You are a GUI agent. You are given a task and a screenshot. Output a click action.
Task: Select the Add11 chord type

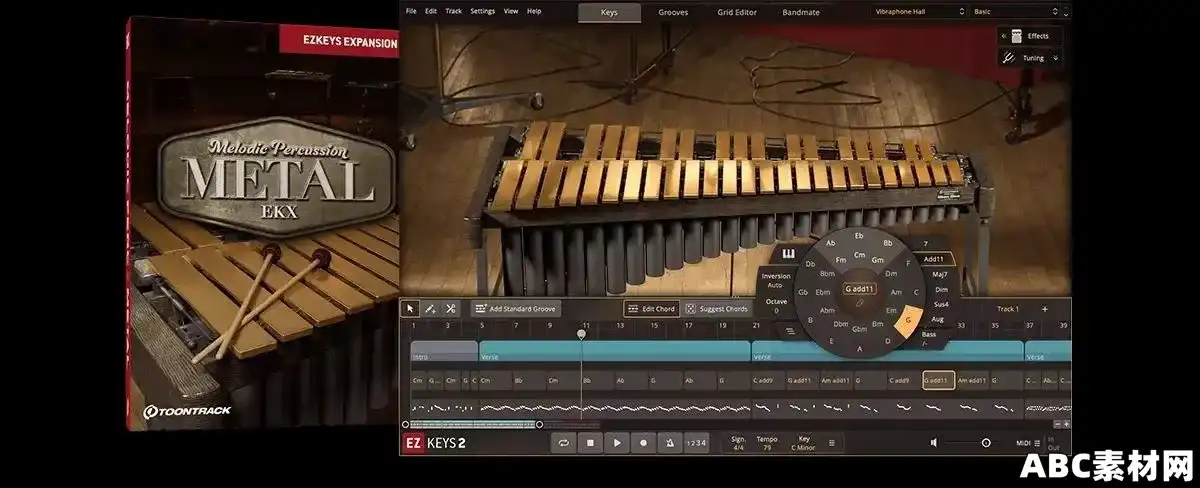coord(935,259)
